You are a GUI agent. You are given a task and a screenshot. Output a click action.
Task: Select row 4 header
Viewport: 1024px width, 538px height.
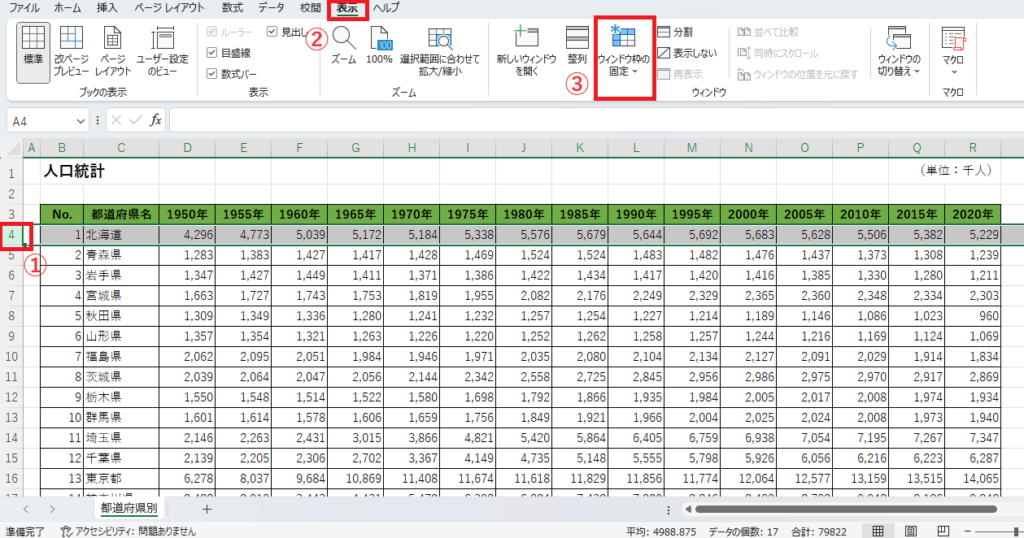point(12,234)
